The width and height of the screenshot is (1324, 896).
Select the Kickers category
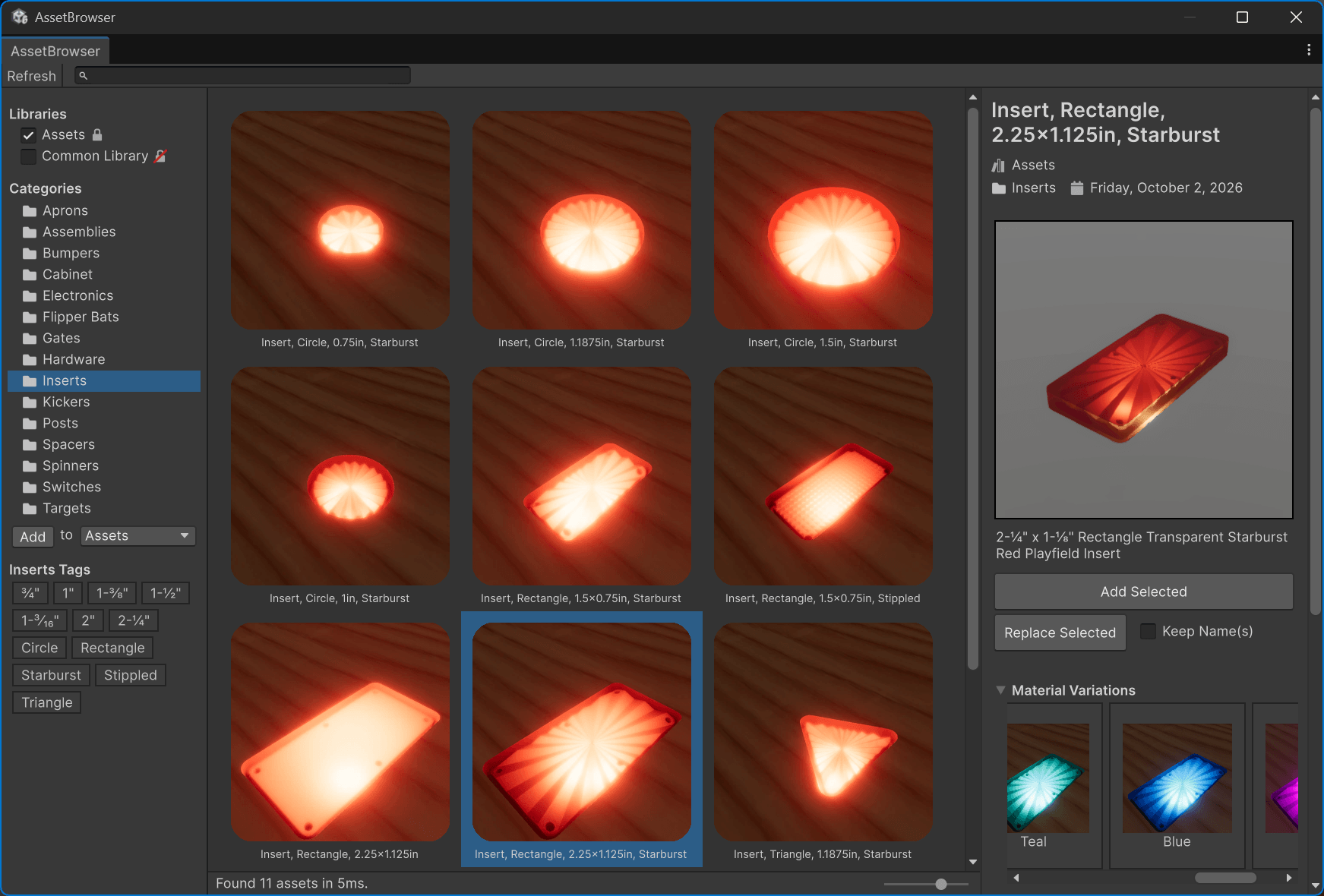[104, 402]
